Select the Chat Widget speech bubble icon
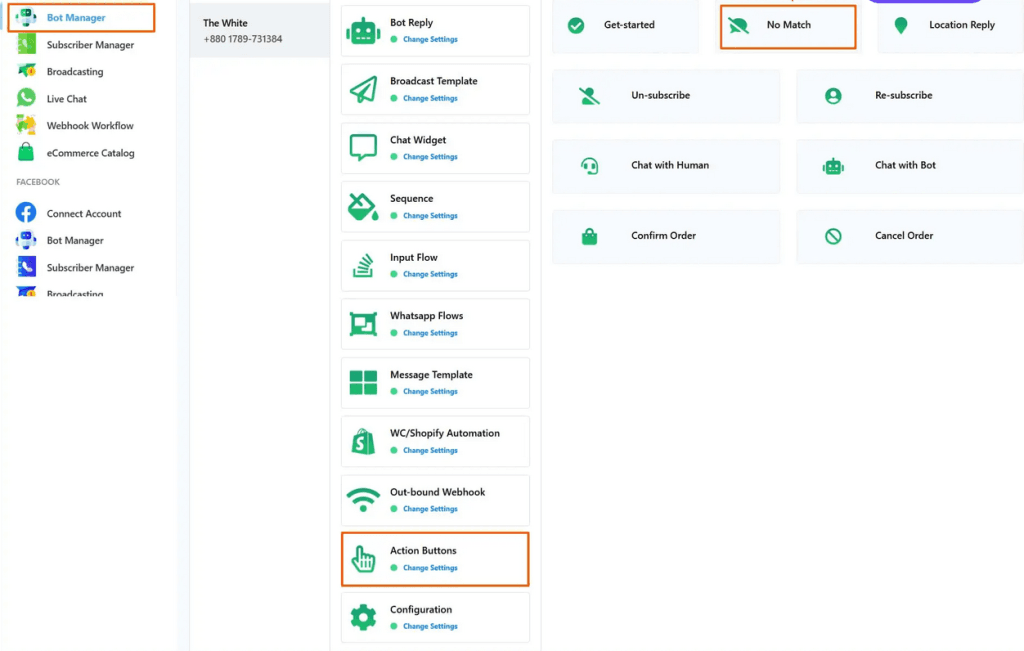This screenshot has width=1024, height=651. [363, 148]
